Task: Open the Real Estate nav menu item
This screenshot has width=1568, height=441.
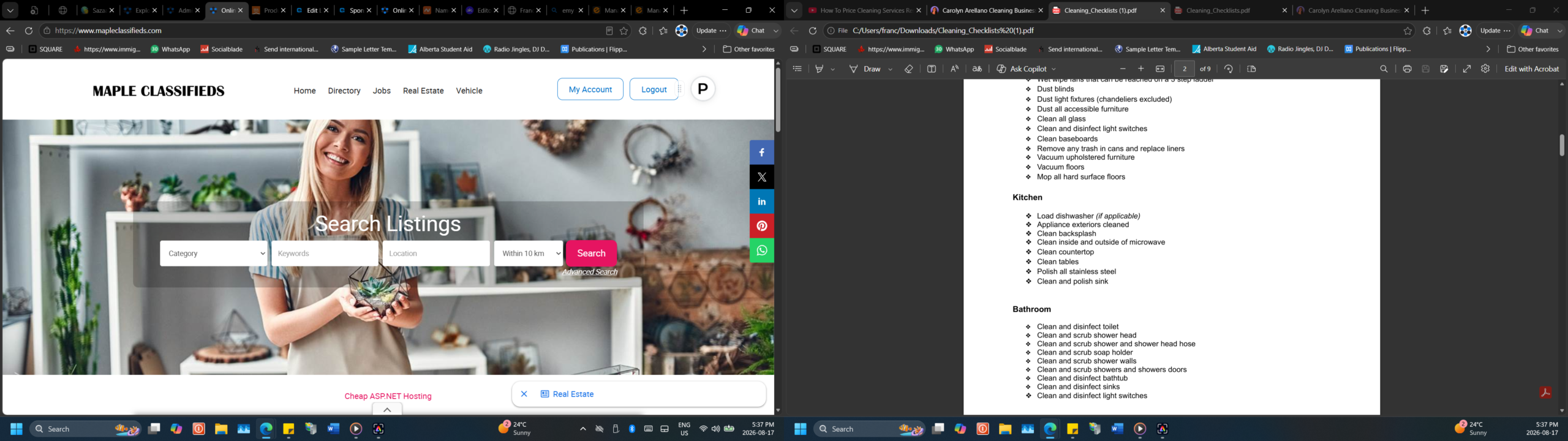Action: (423, 91)
